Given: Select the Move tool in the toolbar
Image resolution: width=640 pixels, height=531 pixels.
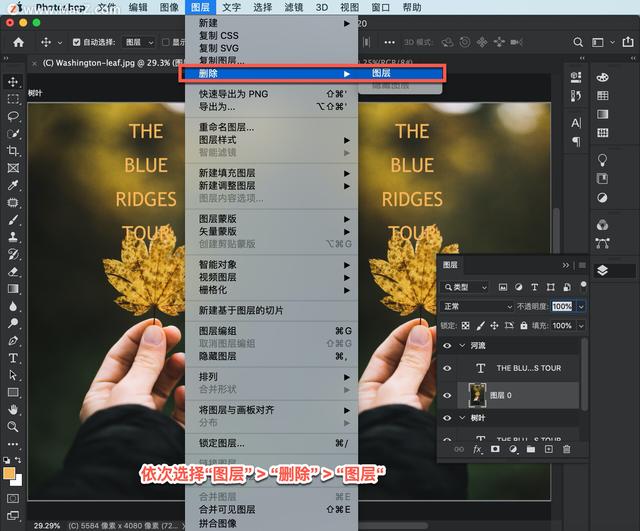Looking at the screenshot, I should (13, 81).
